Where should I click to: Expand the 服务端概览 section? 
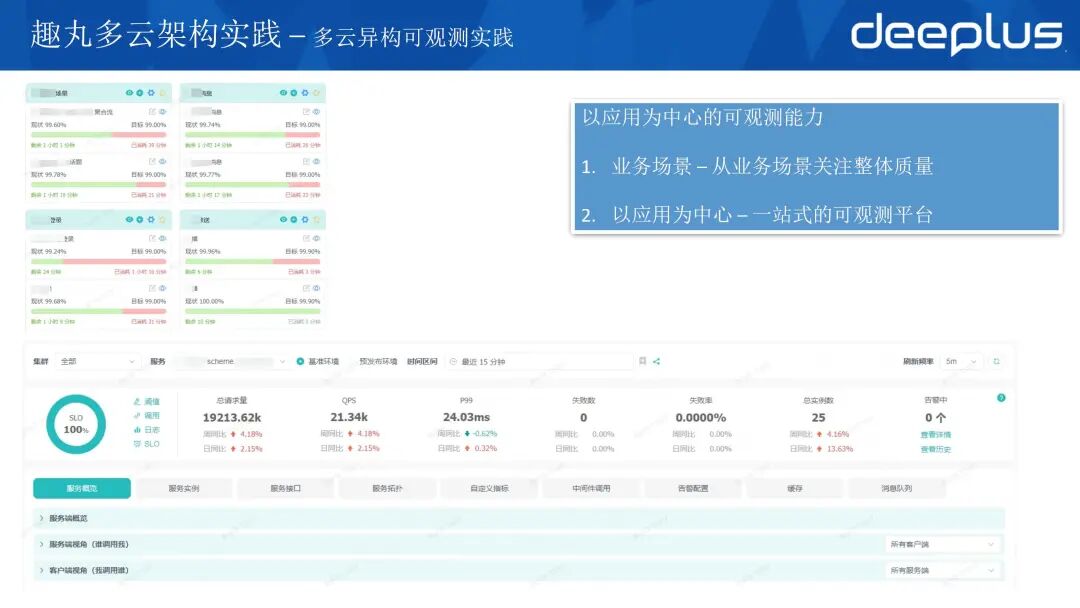tap(519, 518)
